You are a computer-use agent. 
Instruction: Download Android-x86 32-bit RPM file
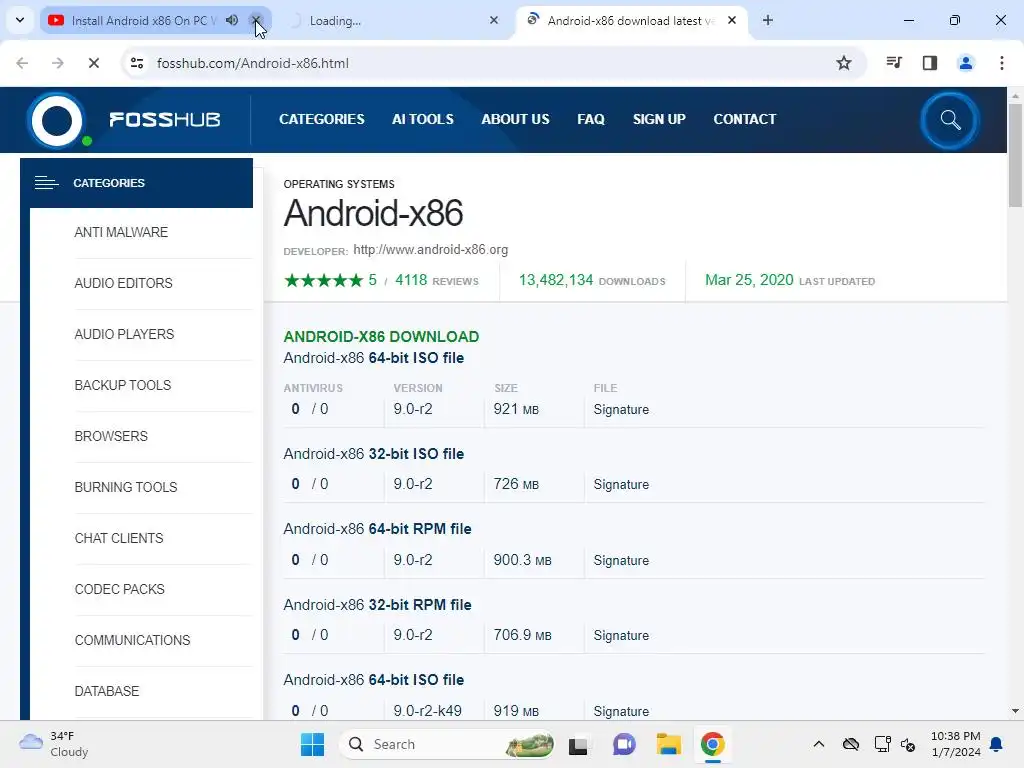377,605
